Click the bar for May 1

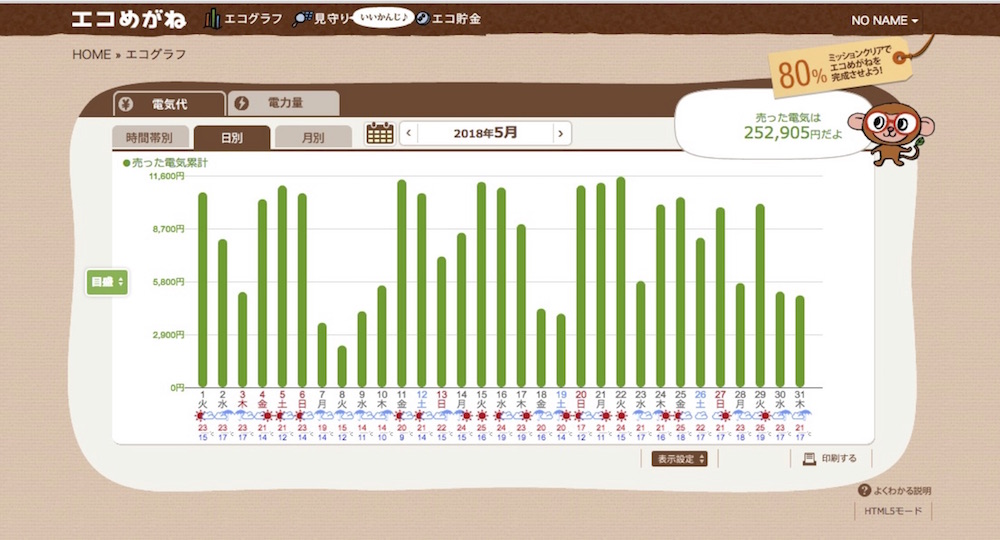pos(203,289)
